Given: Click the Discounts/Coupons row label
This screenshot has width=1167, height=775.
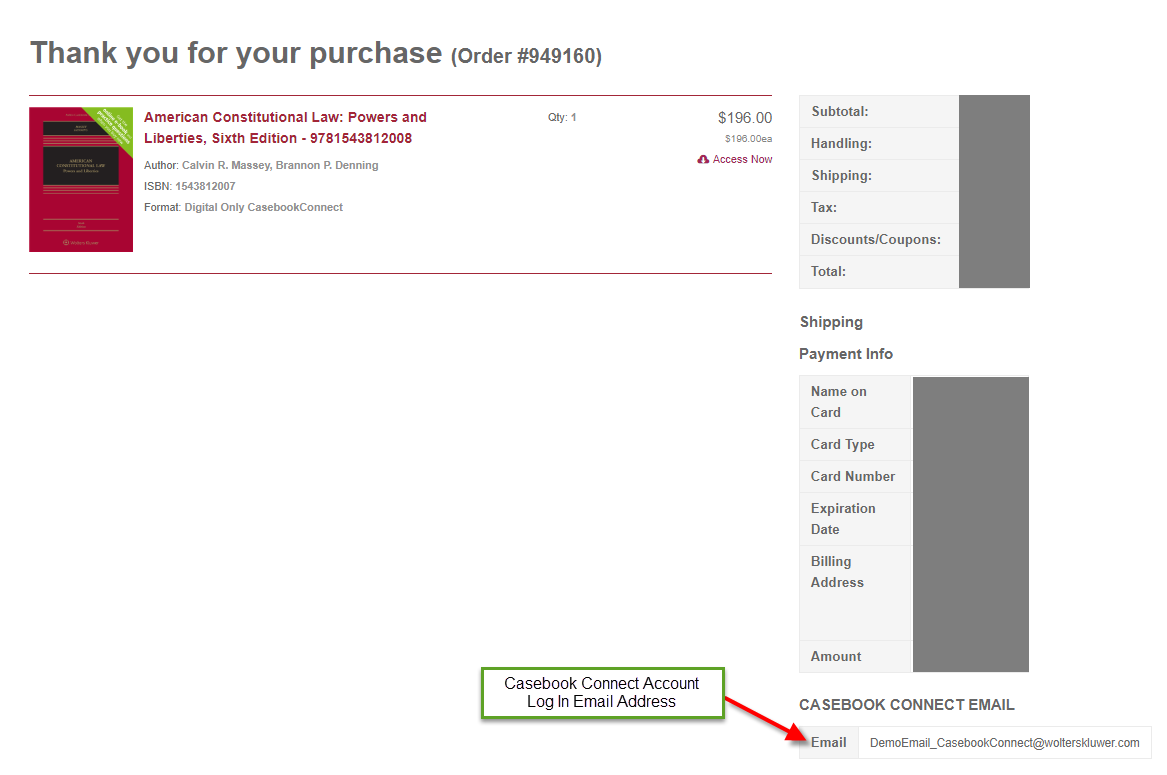Looking at the screenshot, I should 876,240.
